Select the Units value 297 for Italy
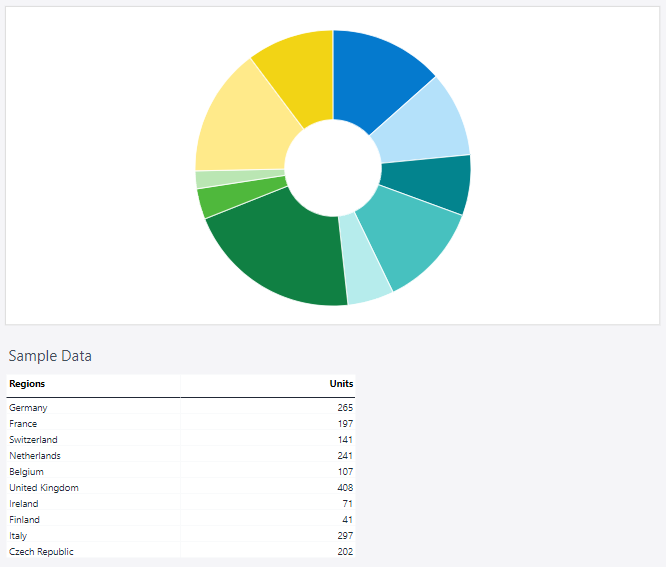The width and height of the screenshot is (666, 567). [345, 536]
